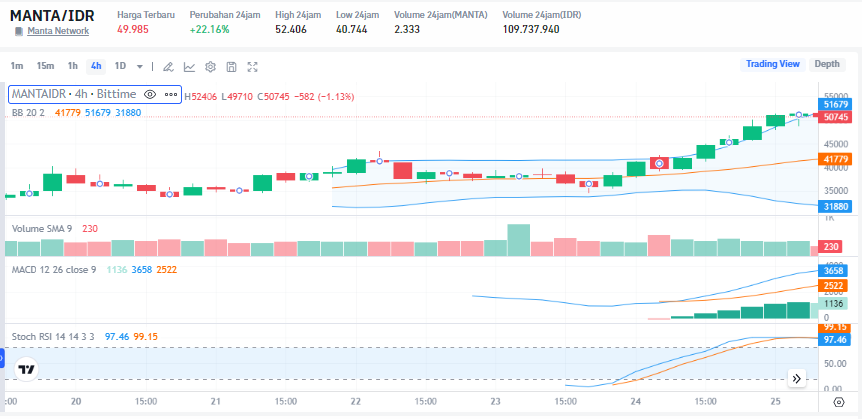Select the 15m timeframe
This screenshot has height=419, width=862.
coord(45,66)
